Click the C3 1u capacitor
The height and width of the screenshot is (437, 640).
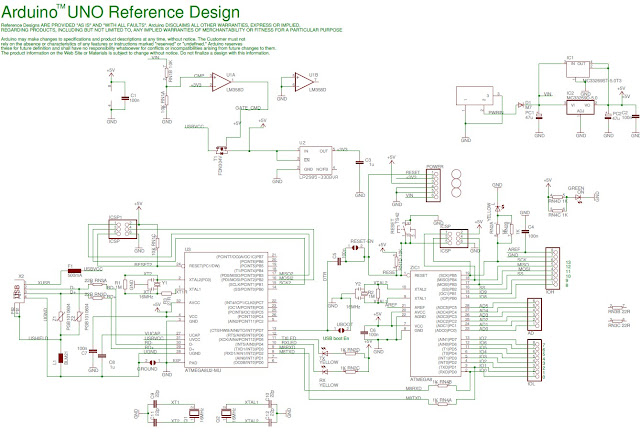[x=360, y=162]
